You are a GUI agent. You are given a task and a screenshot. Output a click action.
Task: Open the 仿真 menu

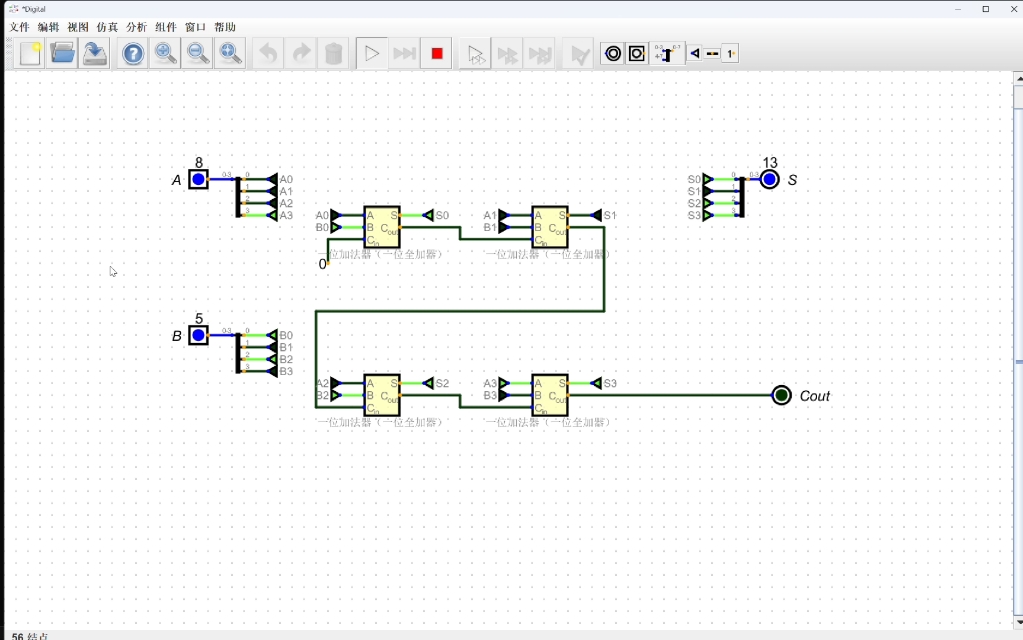[x=107, y=27]
